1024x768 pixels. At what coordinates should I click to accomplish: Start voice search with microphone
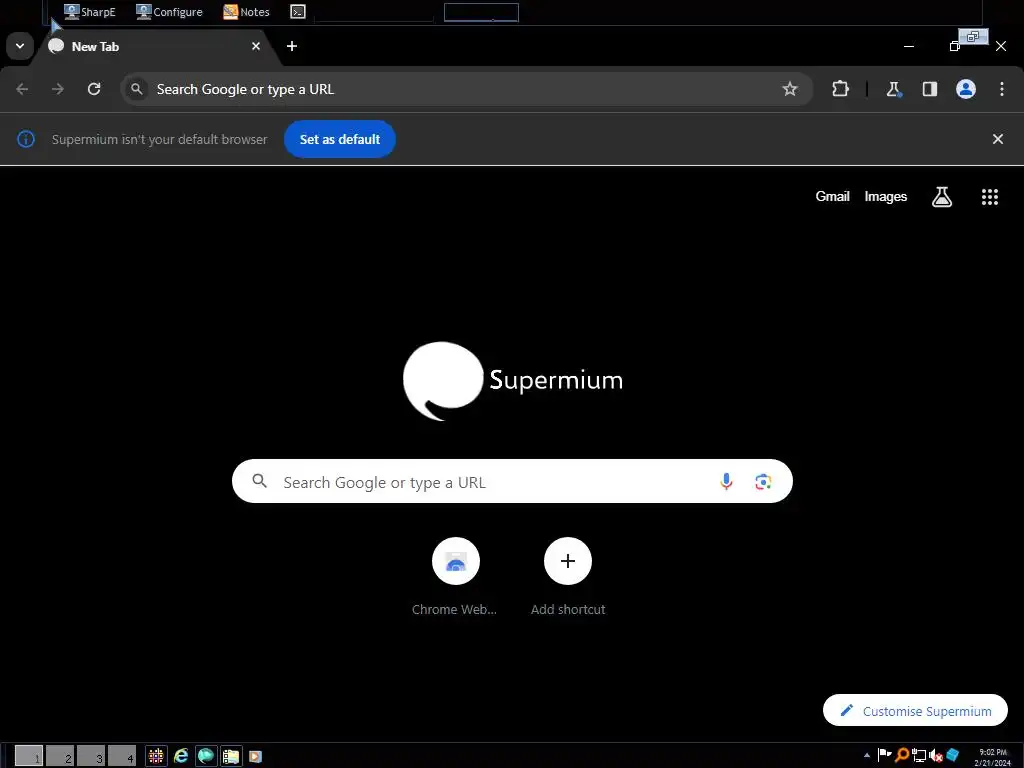click(x=726, y=482)
